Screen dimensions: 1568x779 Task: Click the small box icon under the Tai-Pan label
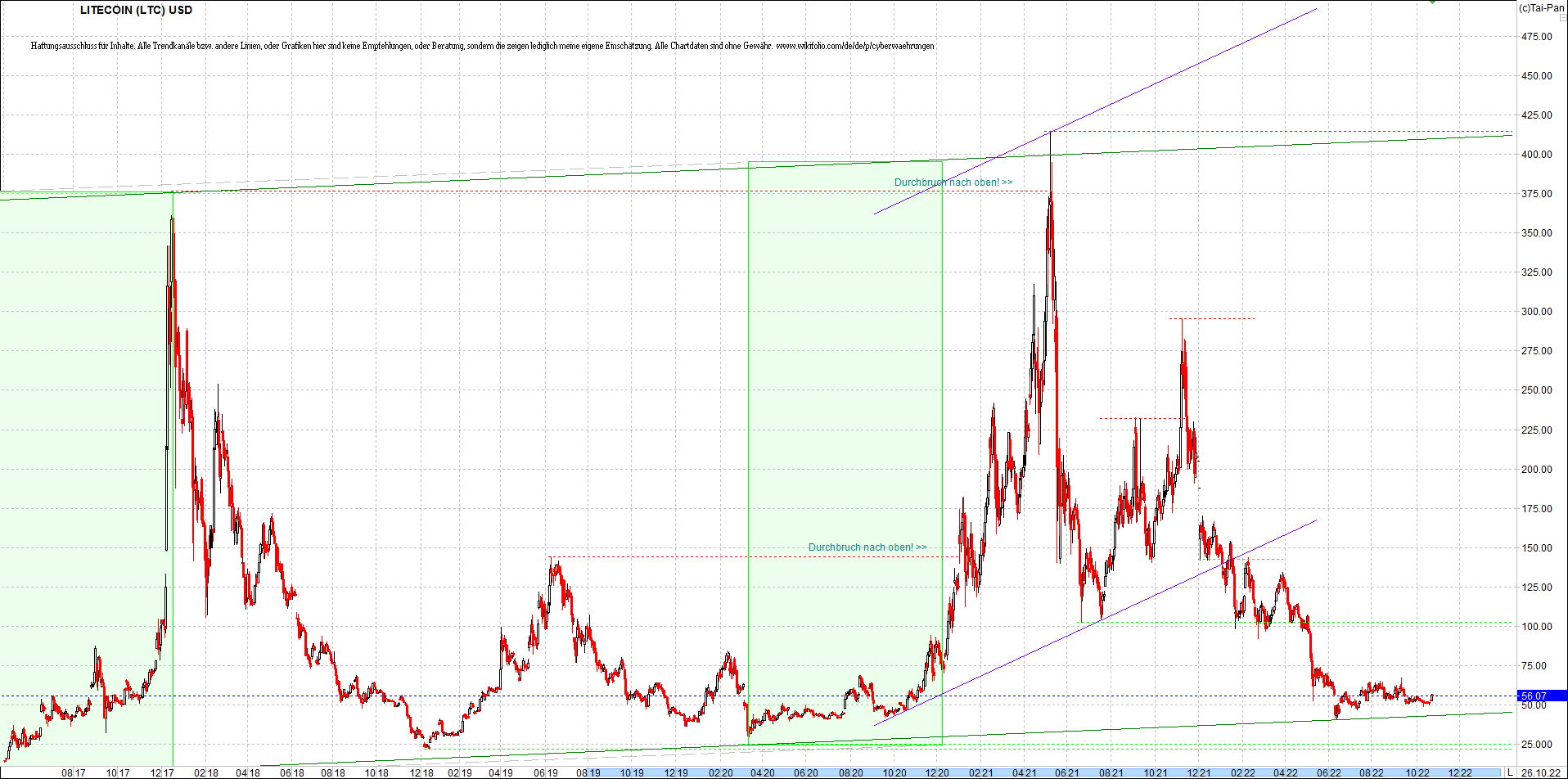pos(1561,16)
